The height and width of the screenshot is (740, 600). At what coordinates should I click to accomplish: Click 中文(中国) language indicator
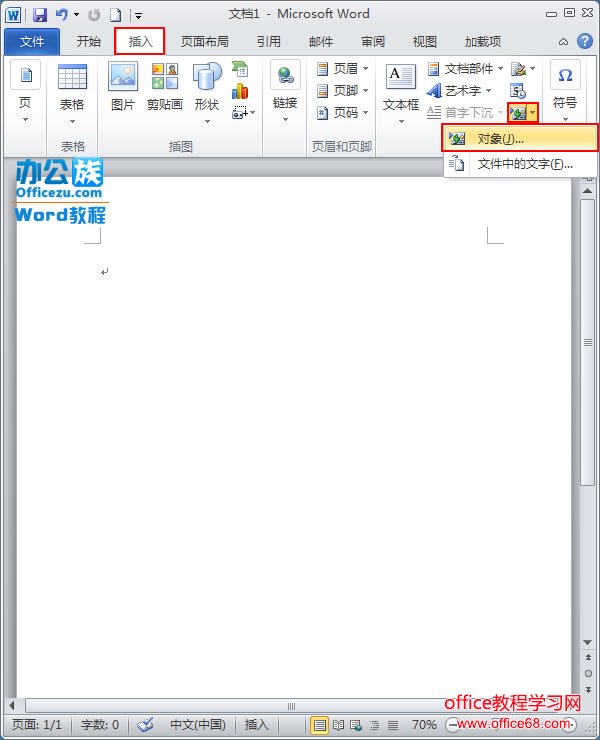pyautogui.click(x=197, y=724)
